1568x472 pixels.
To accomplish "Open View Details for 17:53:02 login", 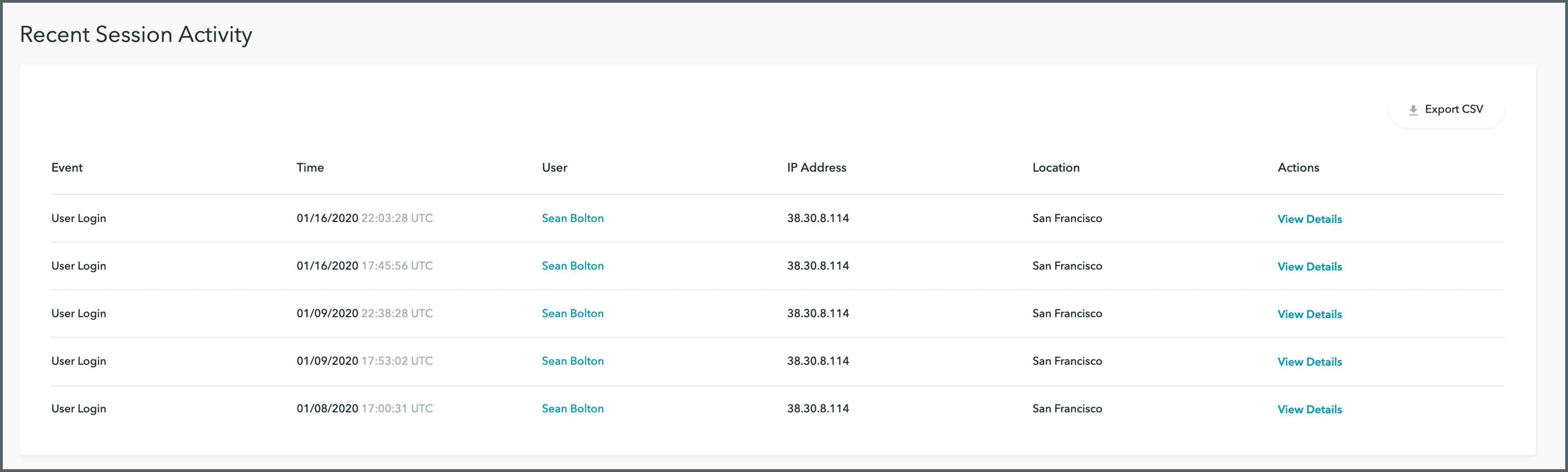I will click(x=1309, y=361).
